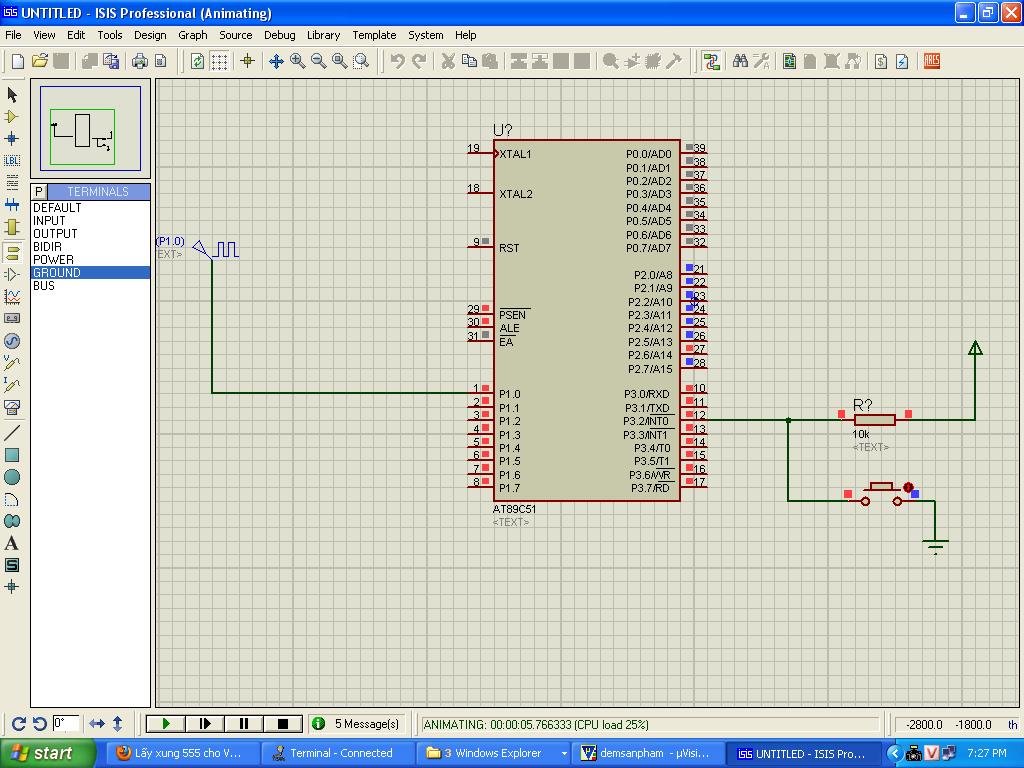Click the rotate clockwise icon
The image size is (1024, 768).
[x=19, y=724]
